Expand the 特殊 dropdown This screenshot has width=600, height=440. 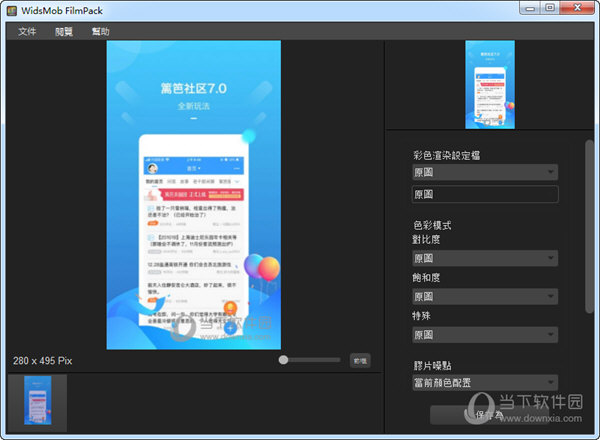point(485,335)
